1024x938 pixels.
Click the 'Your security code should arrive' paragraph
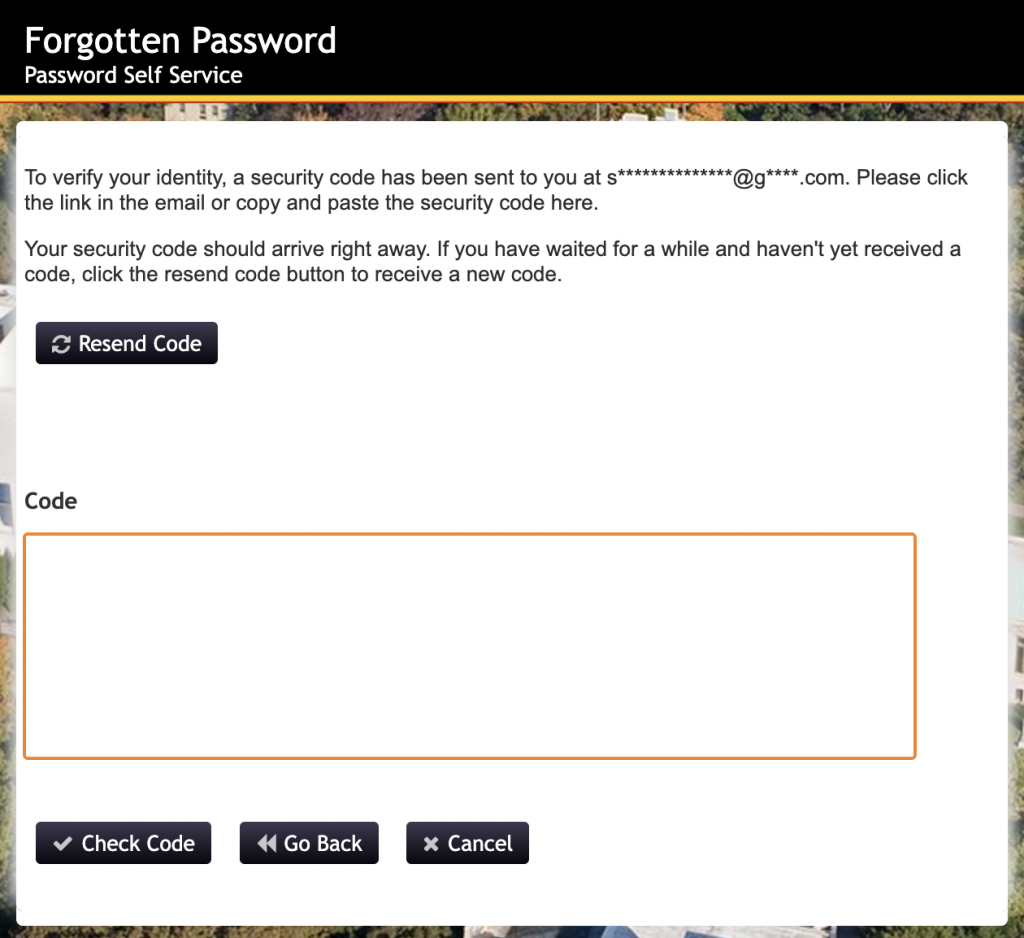492,261
